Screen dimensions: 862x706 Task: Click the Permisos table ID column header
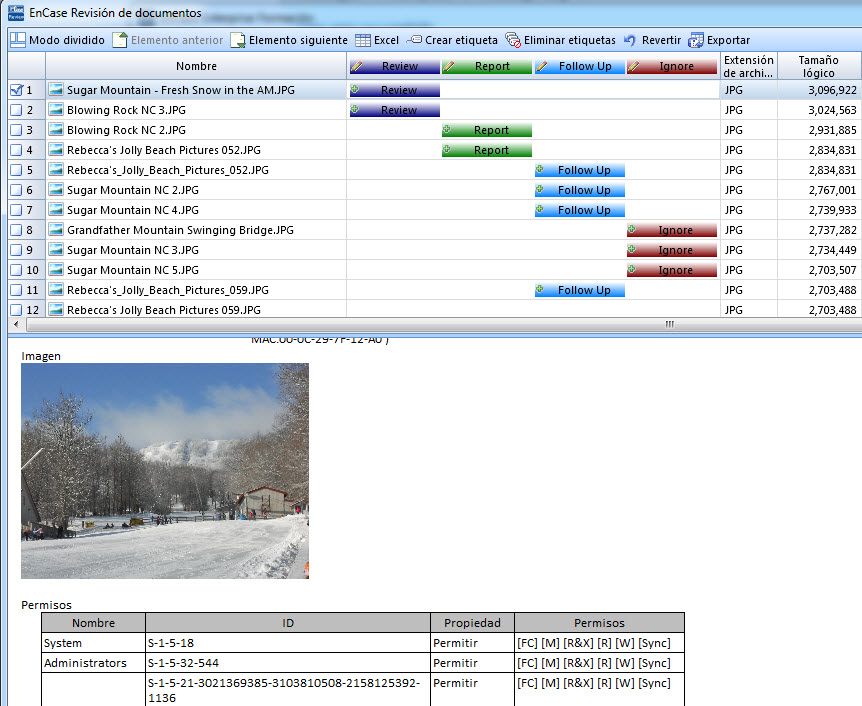coord(288,623)
